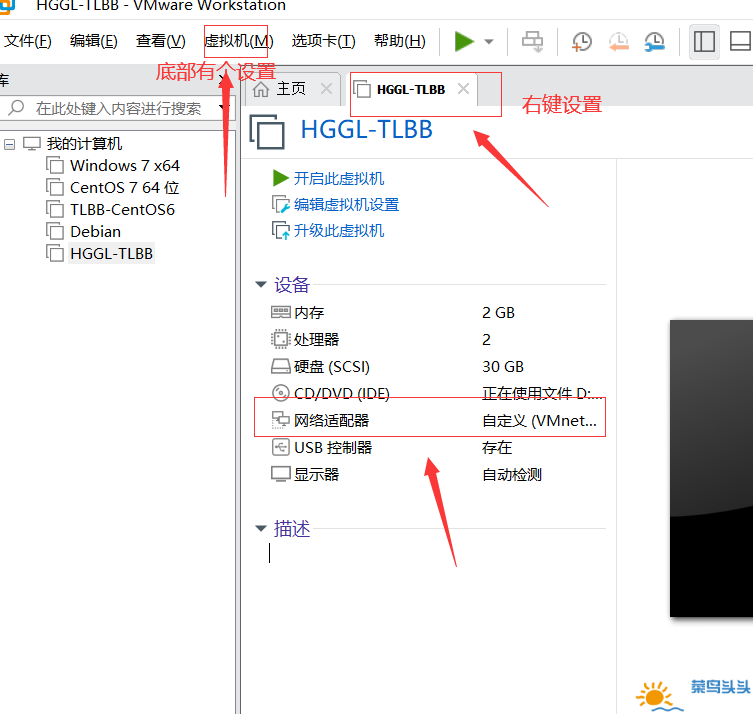753x714 pixels.
Task: Click the hard disk icon
Action: click(280, 366)
